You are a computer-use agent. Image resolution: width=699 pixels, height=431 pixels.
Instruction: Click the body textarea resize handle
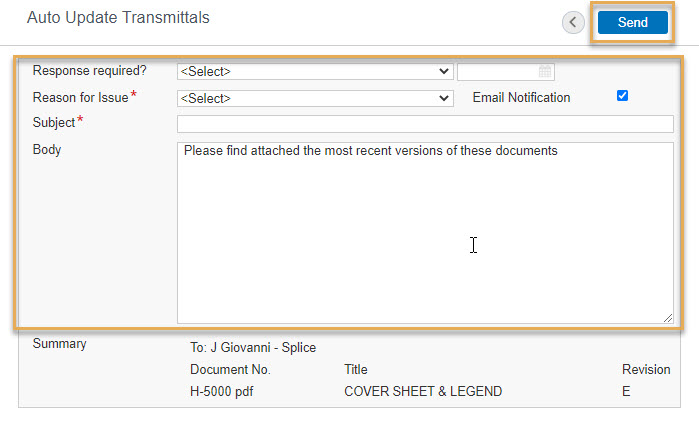pos(667,318)
